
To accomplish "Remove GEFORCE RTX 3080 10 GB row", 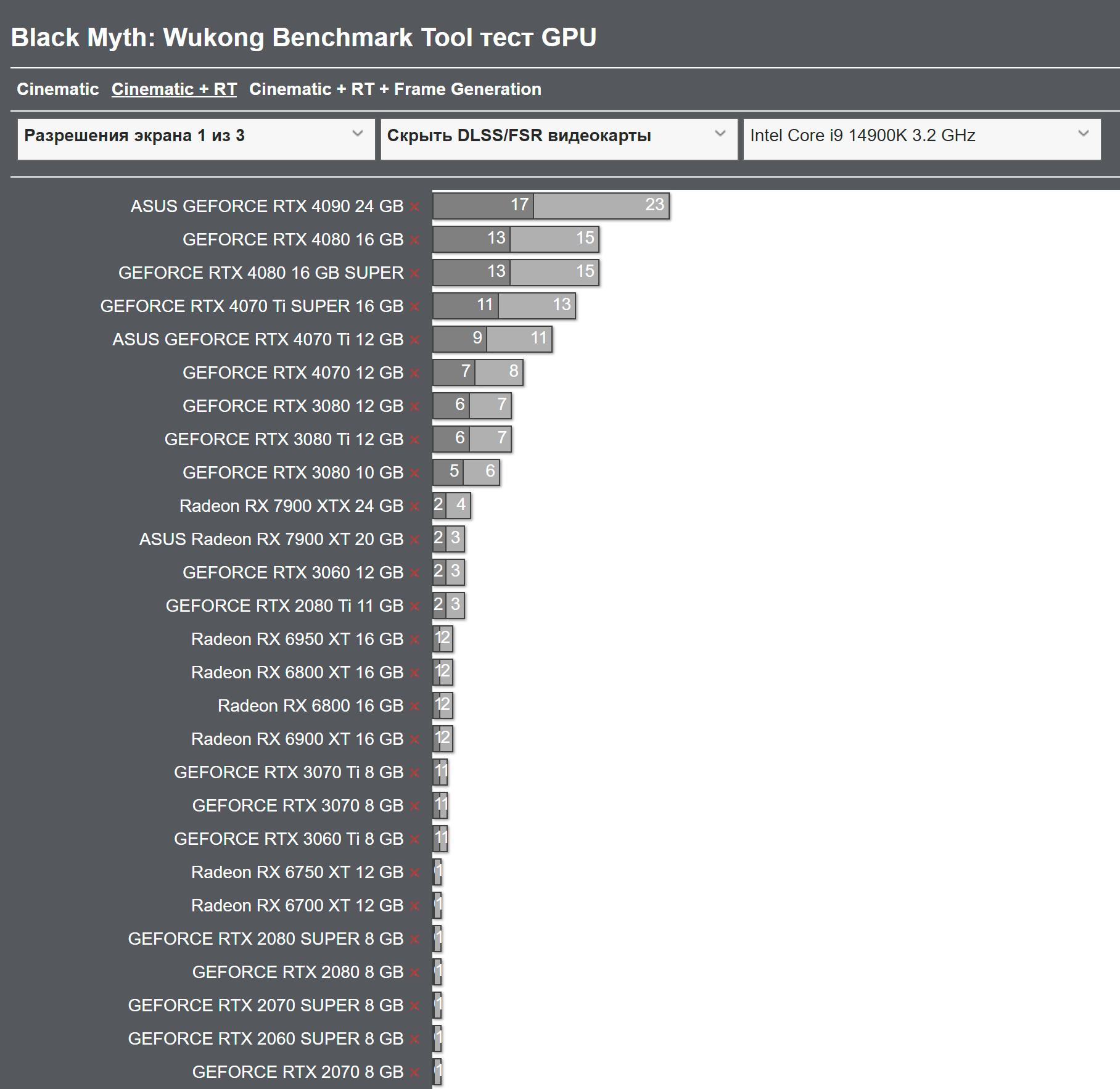I will (x=415, y=473).
